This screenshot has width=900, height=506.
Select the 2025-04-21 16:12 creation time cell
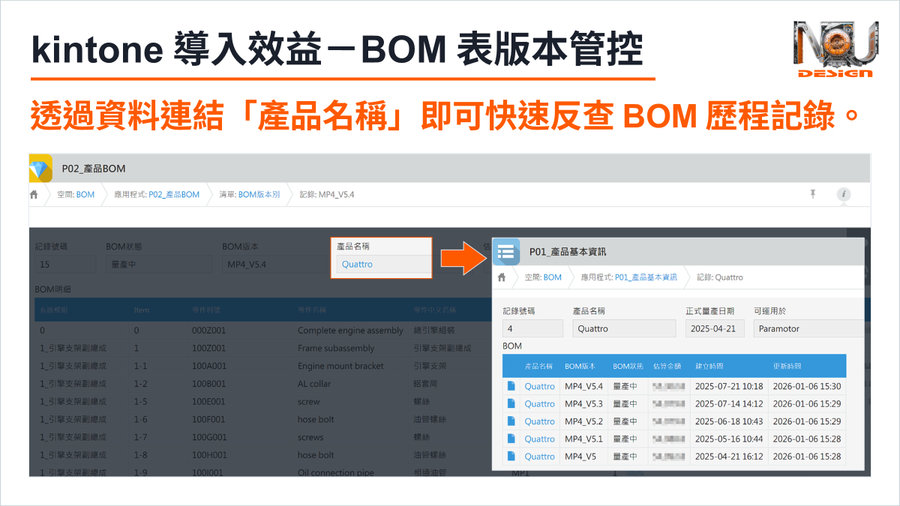click(x=729, y=457)
